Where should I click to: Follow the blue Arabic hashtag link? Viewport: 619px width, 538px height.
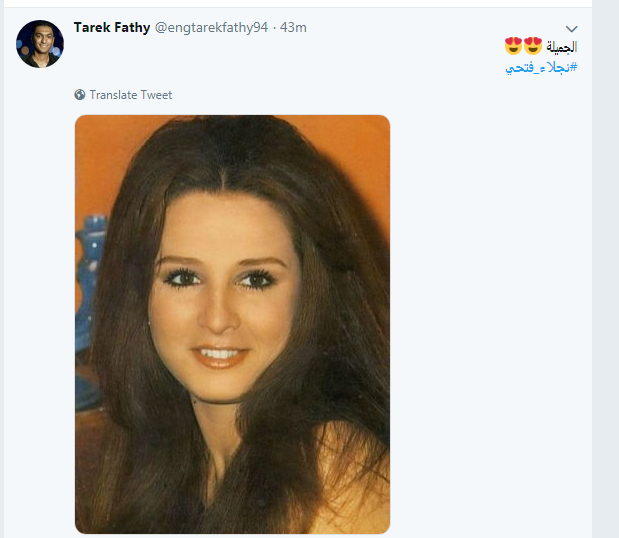click(x=541, y=68)
